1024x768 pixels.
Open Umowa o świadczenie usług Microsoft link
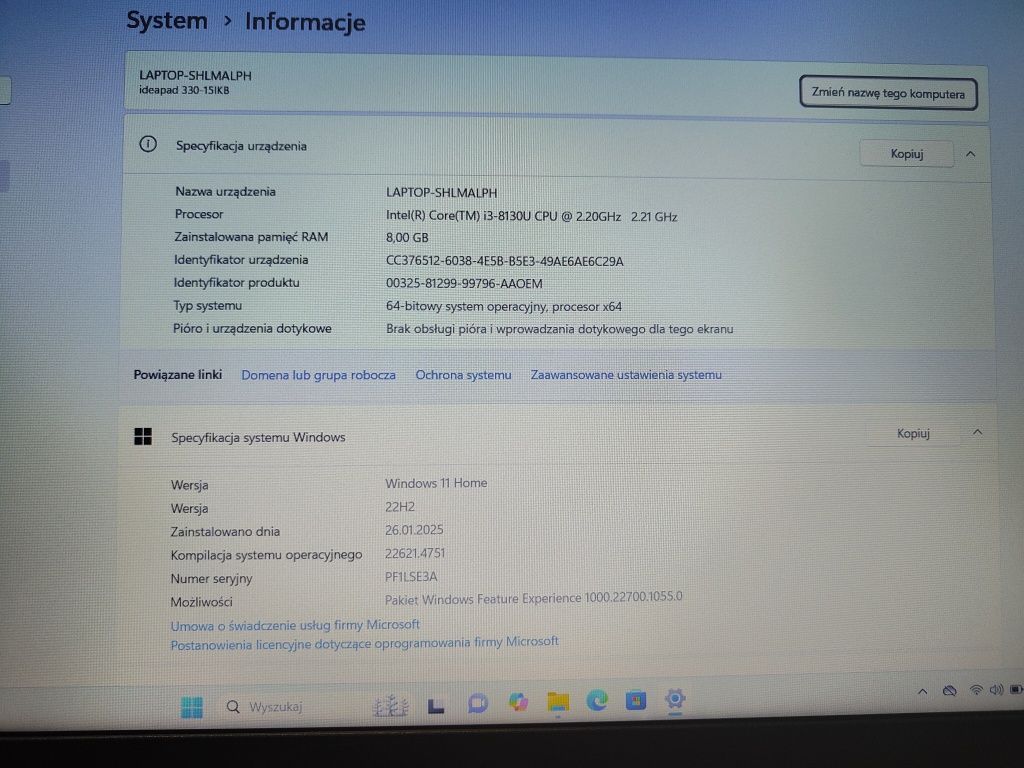coord(295,625)
